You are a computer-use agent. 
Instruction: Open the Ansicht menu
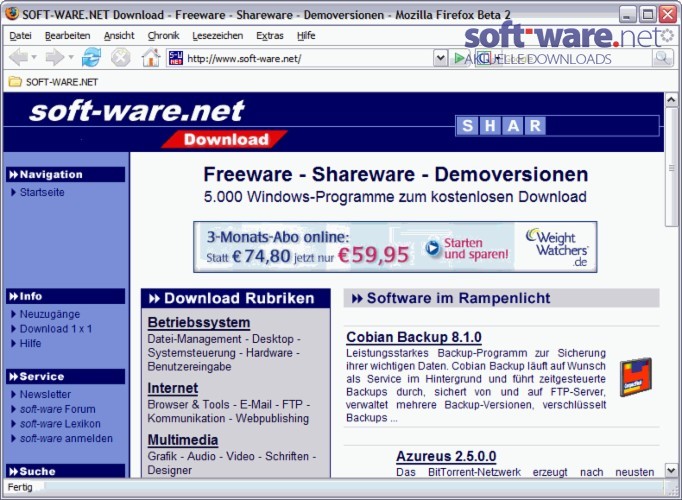click(119, 36)
